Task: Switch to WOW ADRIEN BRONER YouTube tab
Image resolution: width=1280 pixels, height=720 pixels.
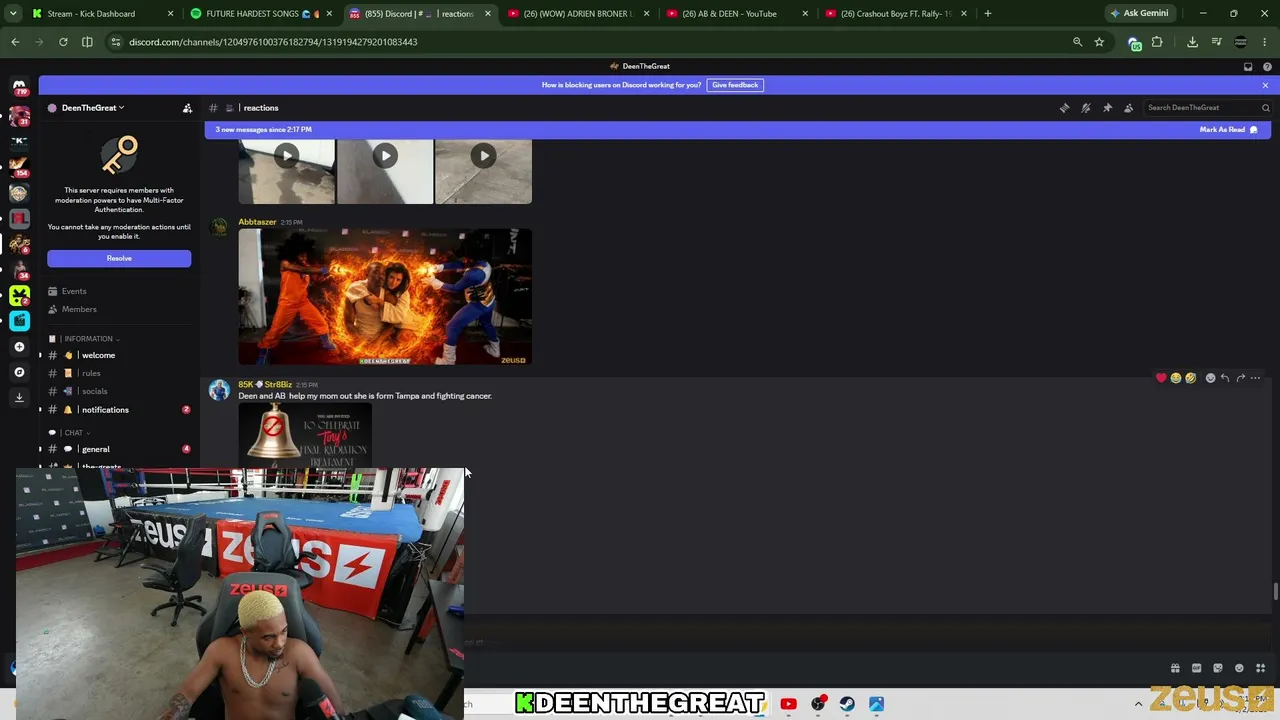Action: pyautogui.click(x=579, y=14)
